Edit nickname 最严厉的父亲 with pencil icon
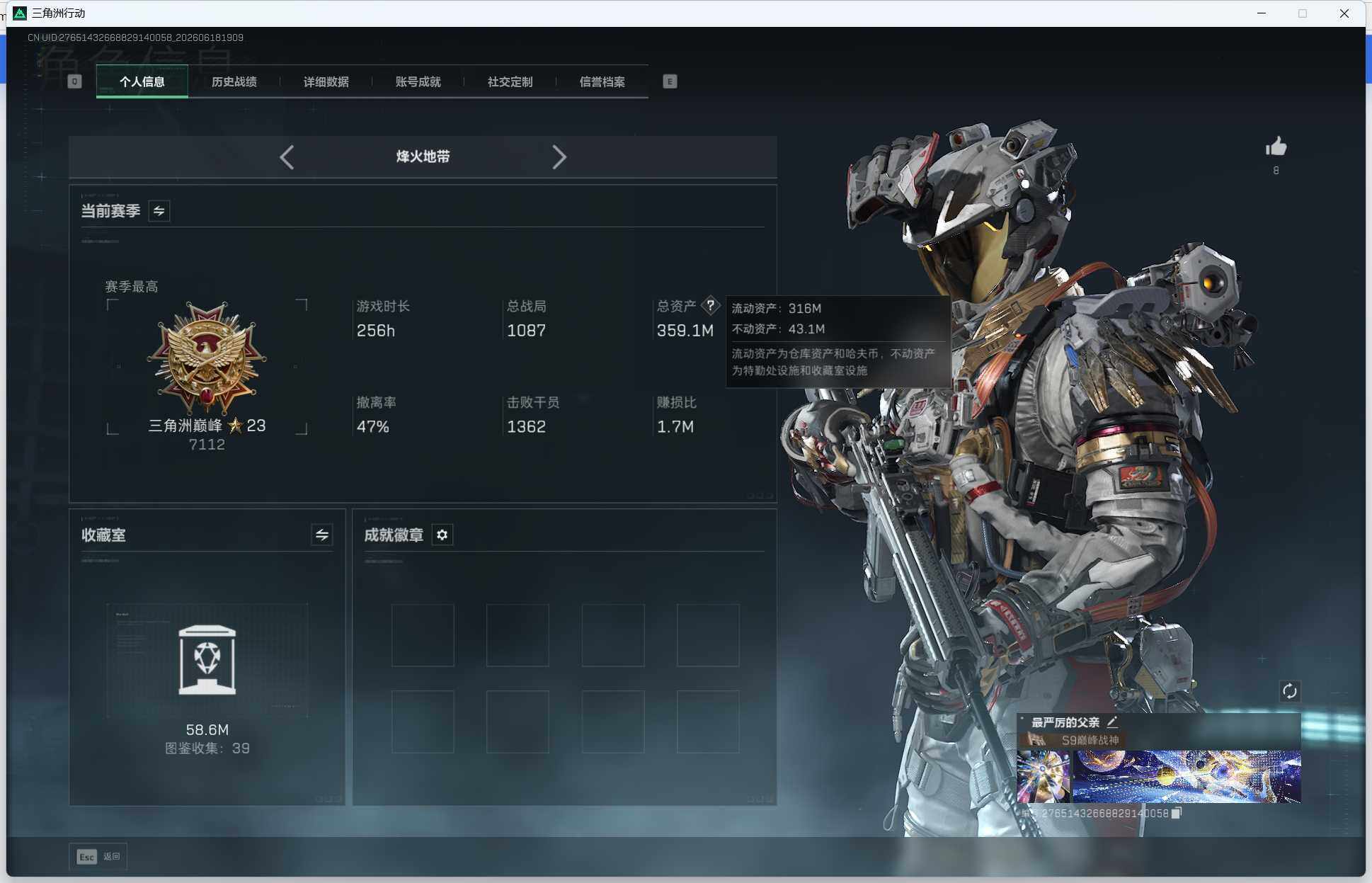This screenshot has height=883, width=1372. coord(1112,722)
